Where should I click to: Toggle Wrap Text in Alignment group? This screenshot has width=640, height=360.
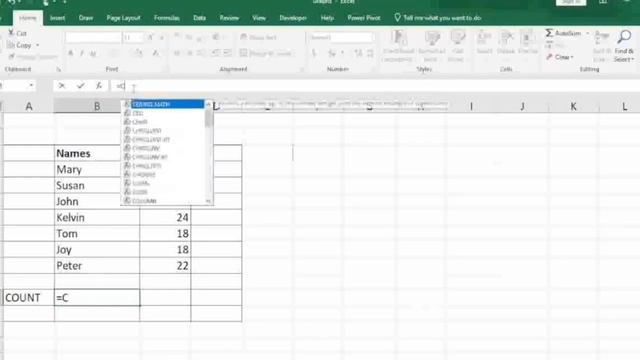coord(258,37)
